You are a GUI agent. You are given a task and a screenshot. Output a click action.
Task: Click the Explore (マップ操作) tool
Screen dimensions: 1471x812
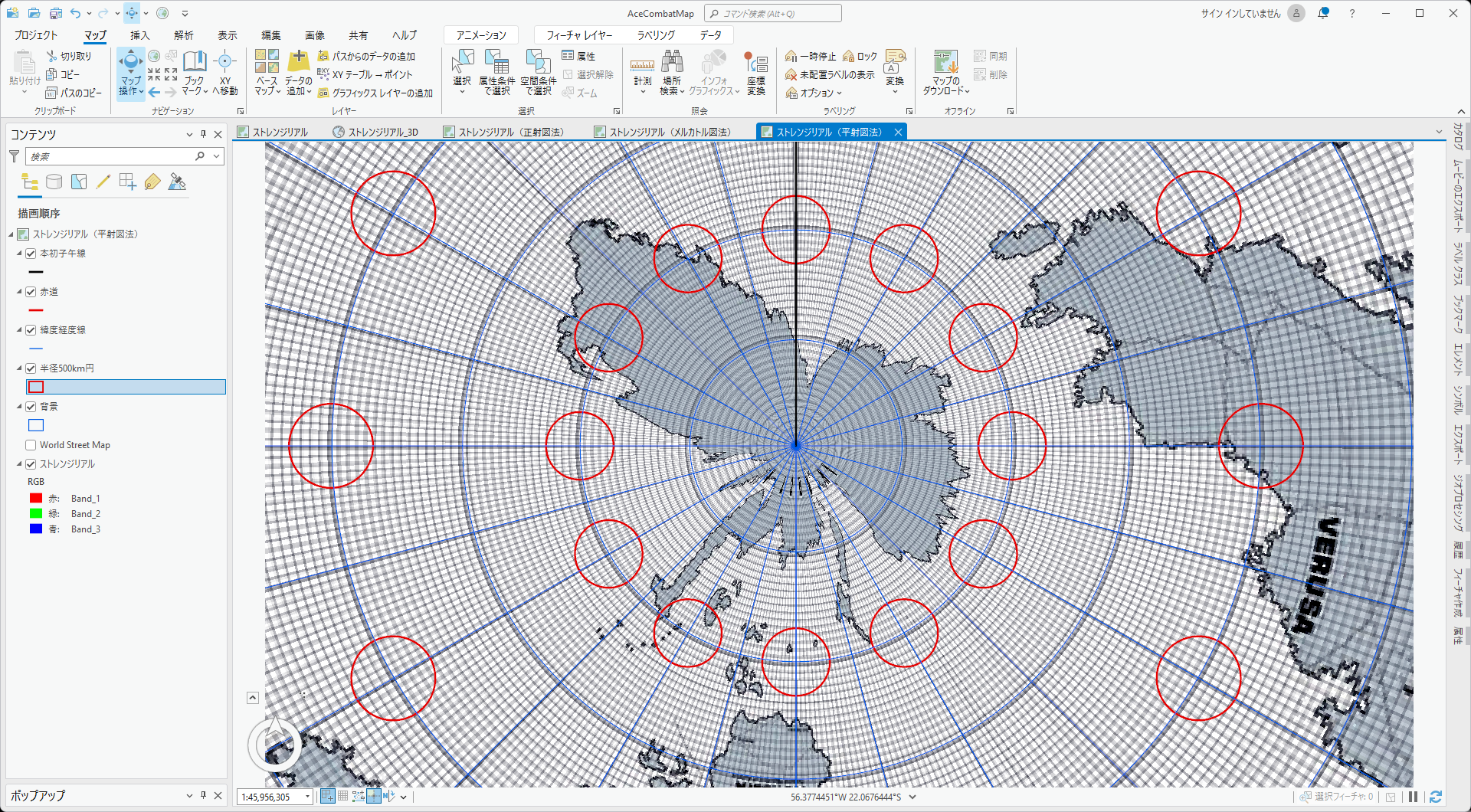click(x=130, y=73)
